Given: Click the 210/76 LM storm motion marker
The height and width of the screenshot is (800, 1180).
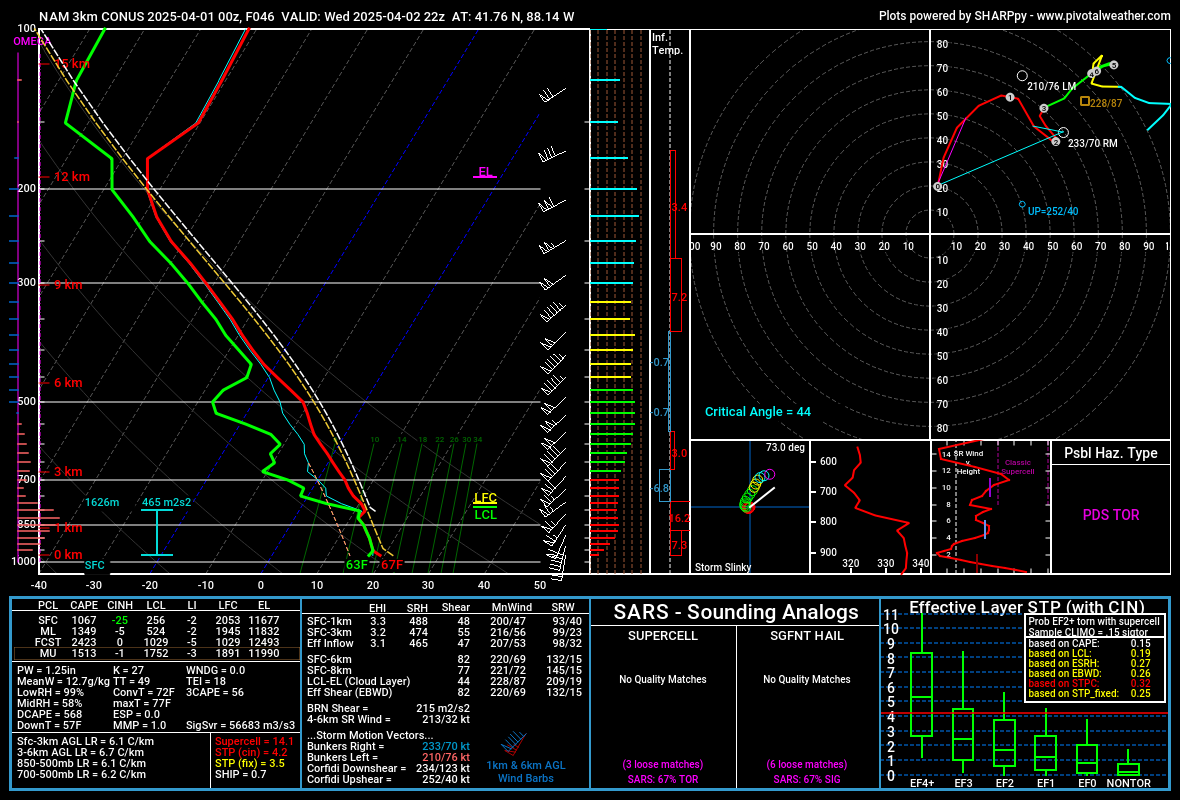Looking at the screenshot, I should coord(1022,76).
